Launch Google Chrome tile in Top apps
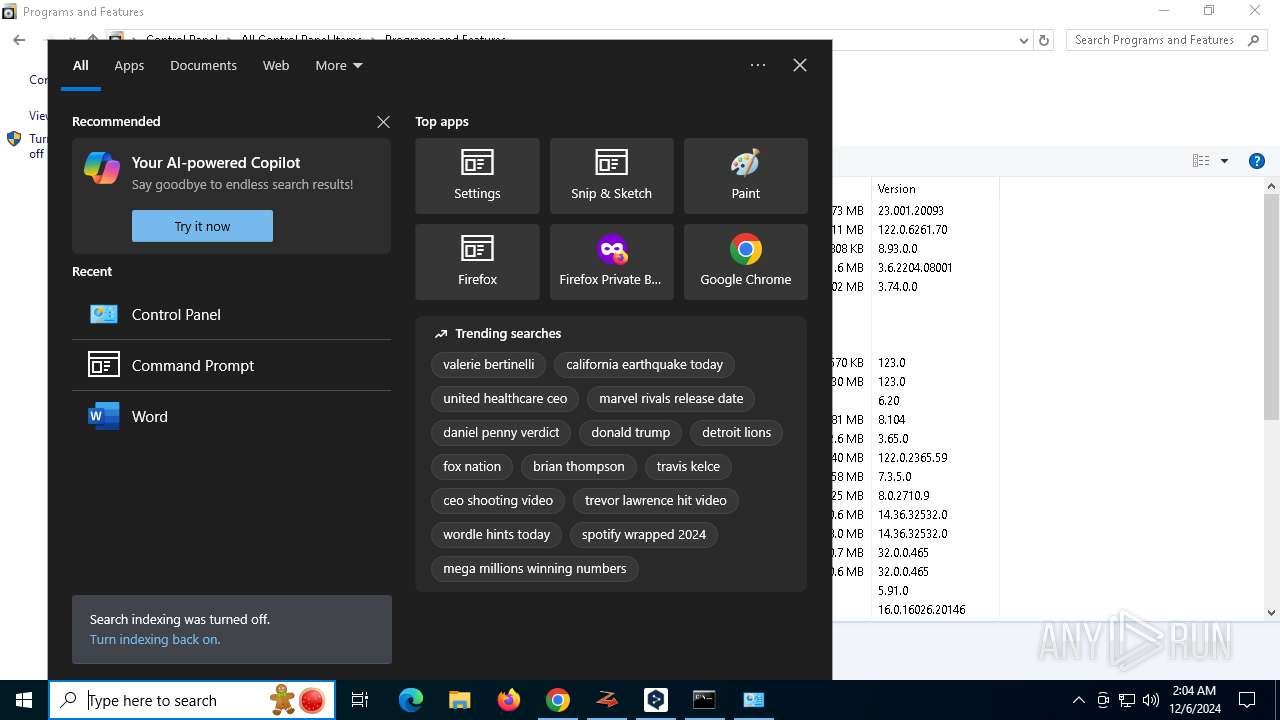Image resolution: width=1280 pixels, height=720 pixels. coord(745,262)
